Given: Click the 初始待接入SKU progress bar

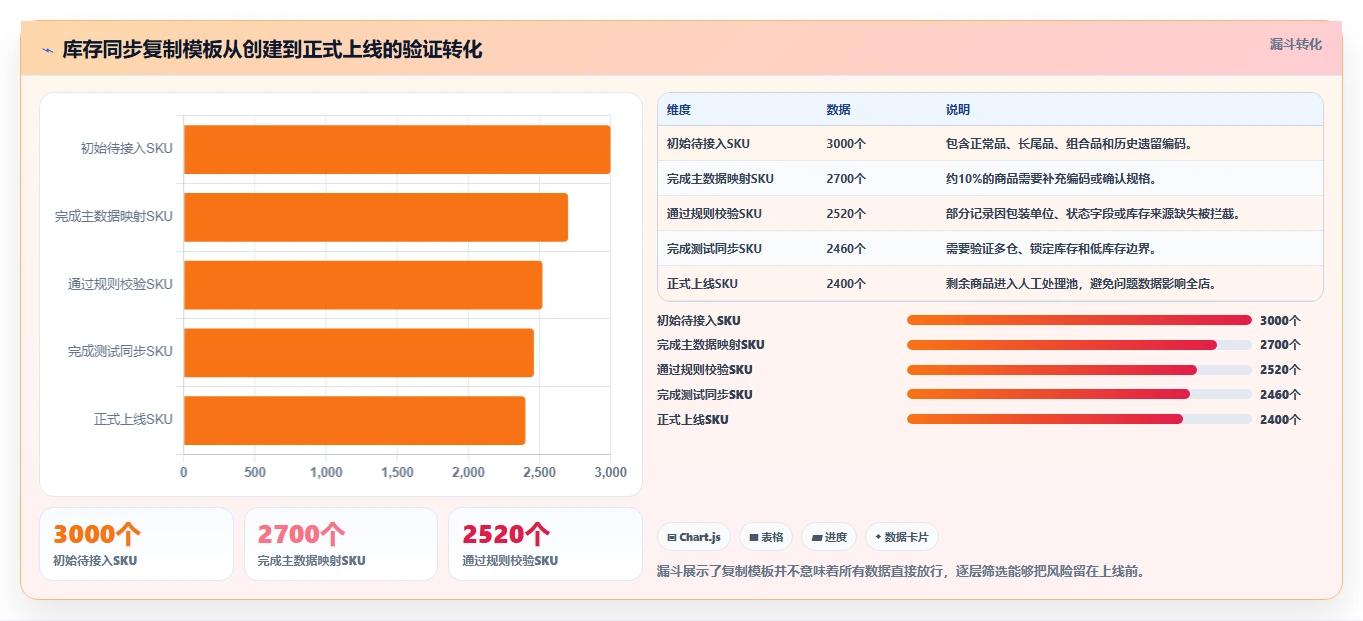Looking at the screenshot, I should click(x=1079, y=320).
